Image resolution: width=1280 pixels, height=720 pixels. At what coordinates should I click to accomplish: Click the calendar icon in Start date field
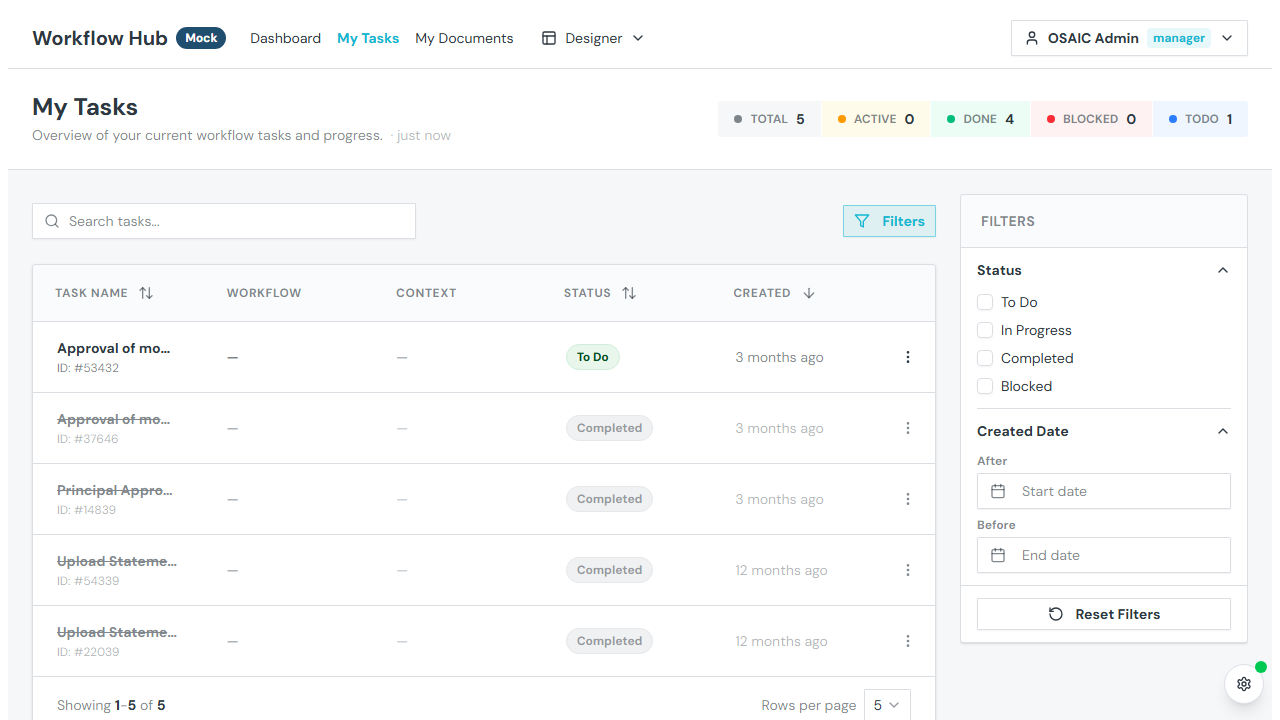(x=998, y=491)
